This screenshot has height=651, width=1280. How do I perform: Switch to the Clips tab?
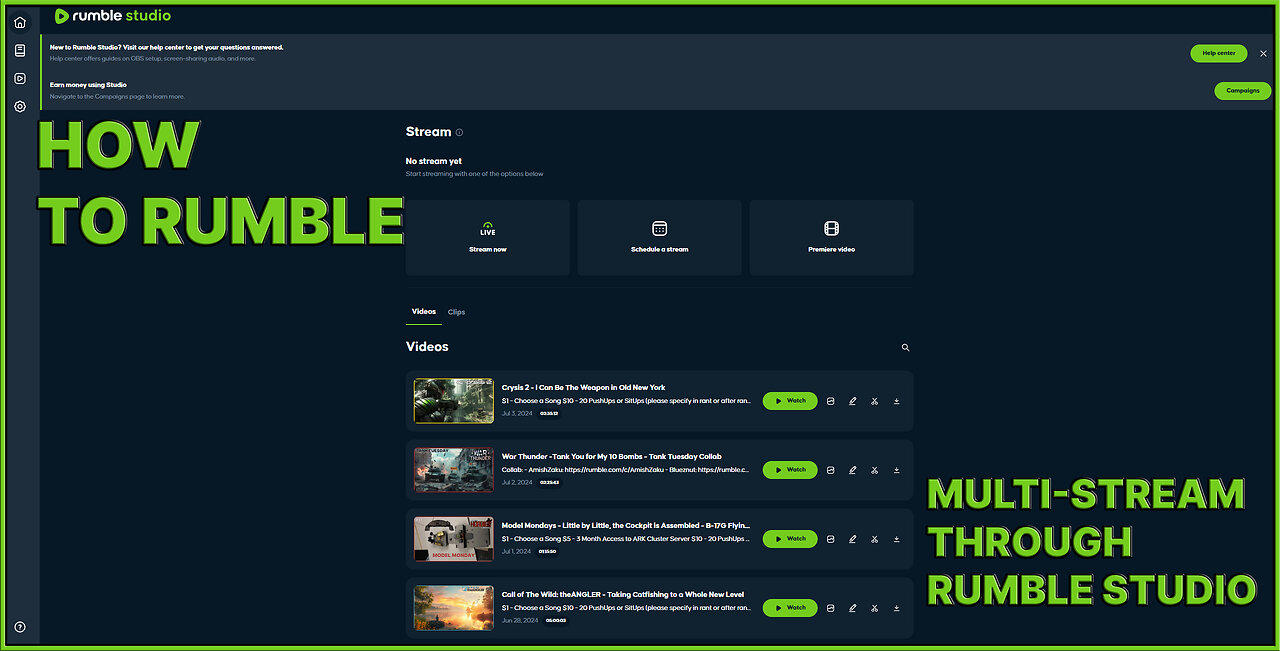pyautogui.click(x=456, y=311)
